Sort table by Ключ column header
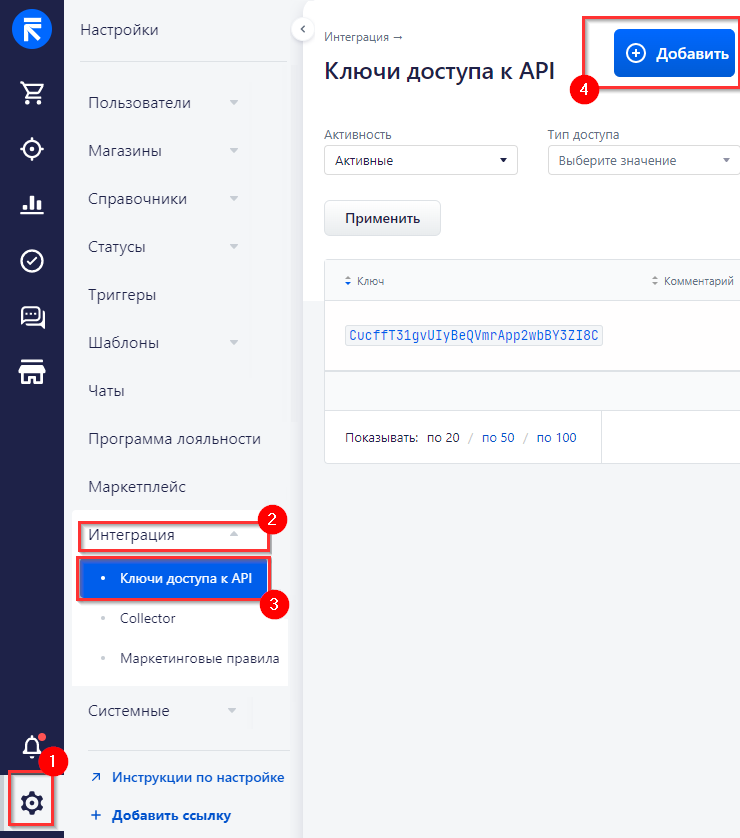 tap(369, 281)
